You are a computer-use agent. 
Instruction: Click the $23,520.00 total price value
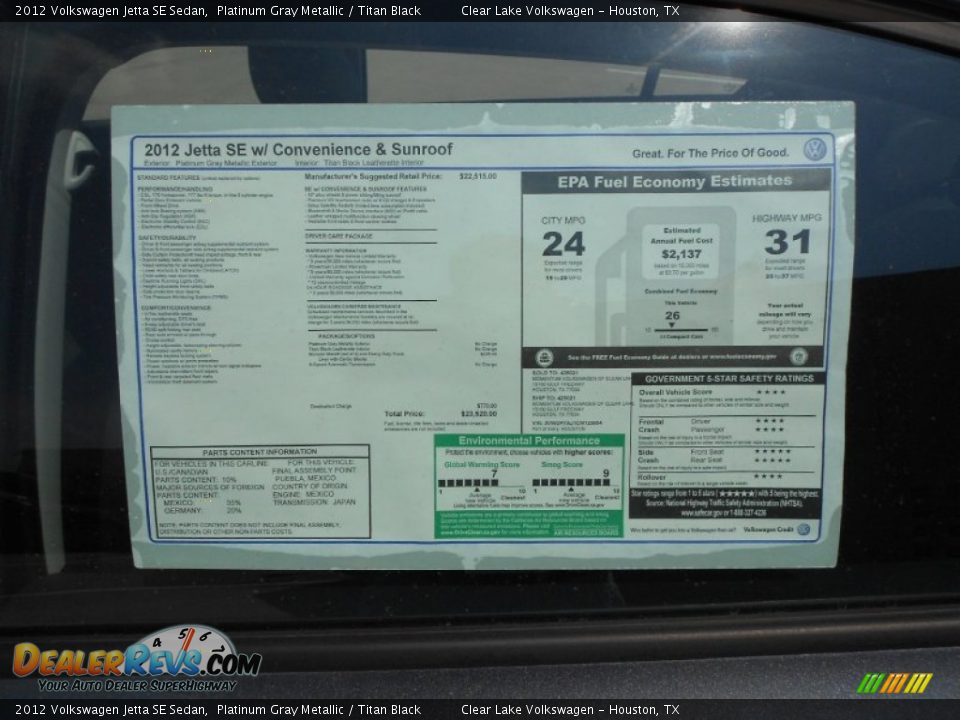tap(478, 414)
